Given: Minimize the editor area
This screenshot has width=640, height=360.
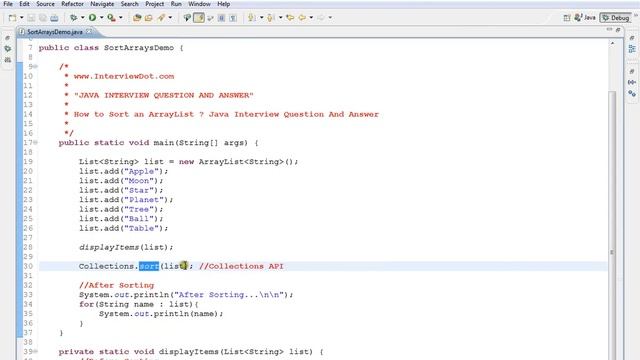Looking at the screenshot, I should point(609,29).
